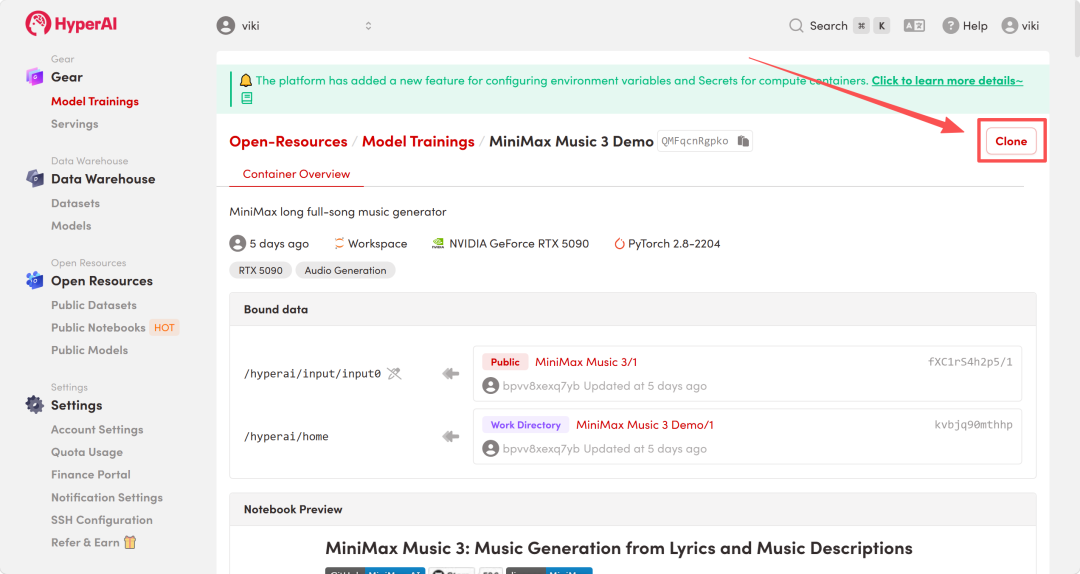Click the HyperAI logo
The width and height of the screenshot is (1080, 574).
click(x=71, y=23)
